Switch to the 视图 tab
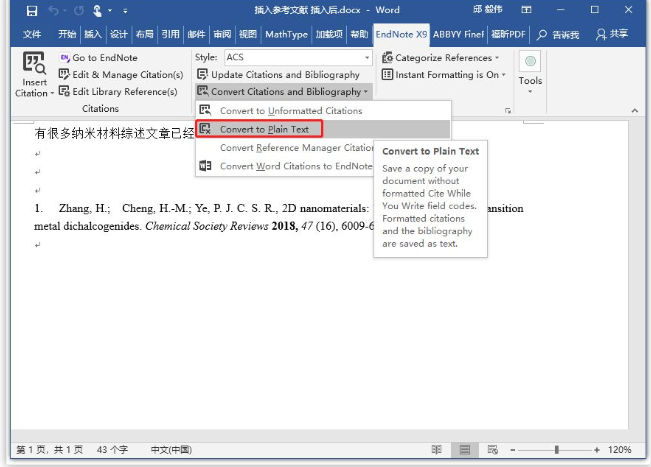Viewport: 651px width, 467px height. 248,34
